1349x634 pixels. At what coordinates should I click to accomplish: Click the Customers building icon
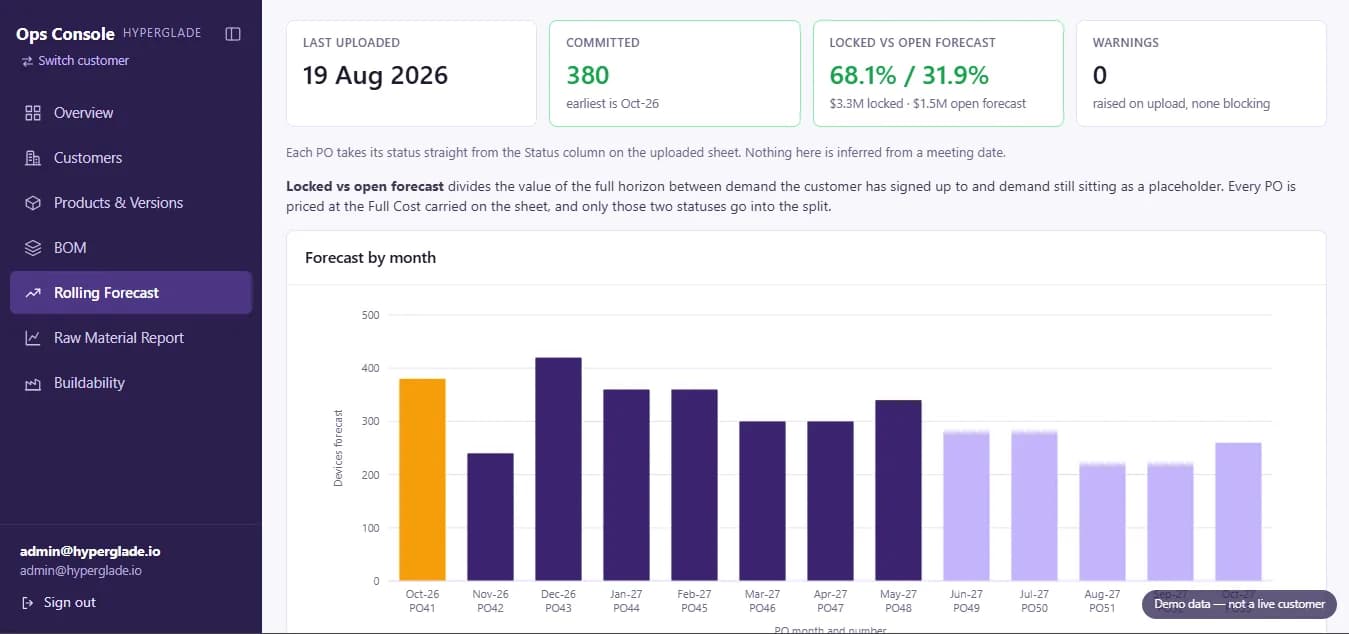click(33, 158)
